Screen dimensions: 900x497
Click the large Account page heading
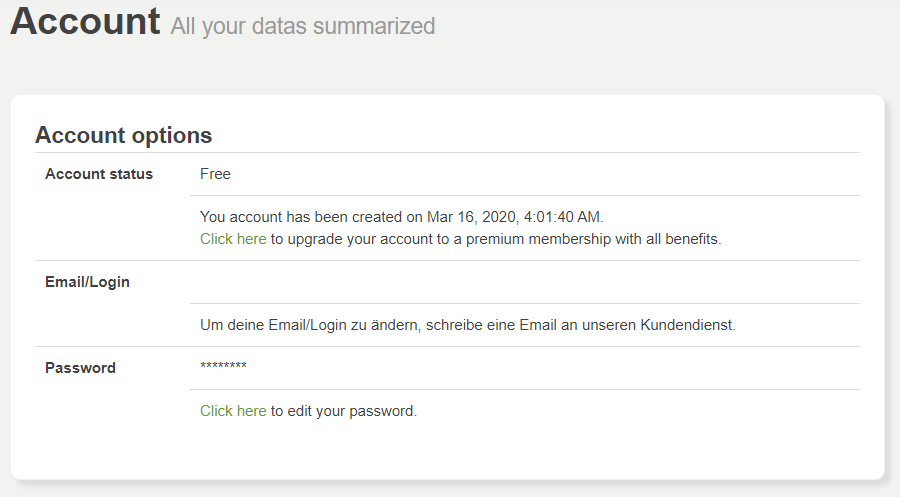click(85, 21)
